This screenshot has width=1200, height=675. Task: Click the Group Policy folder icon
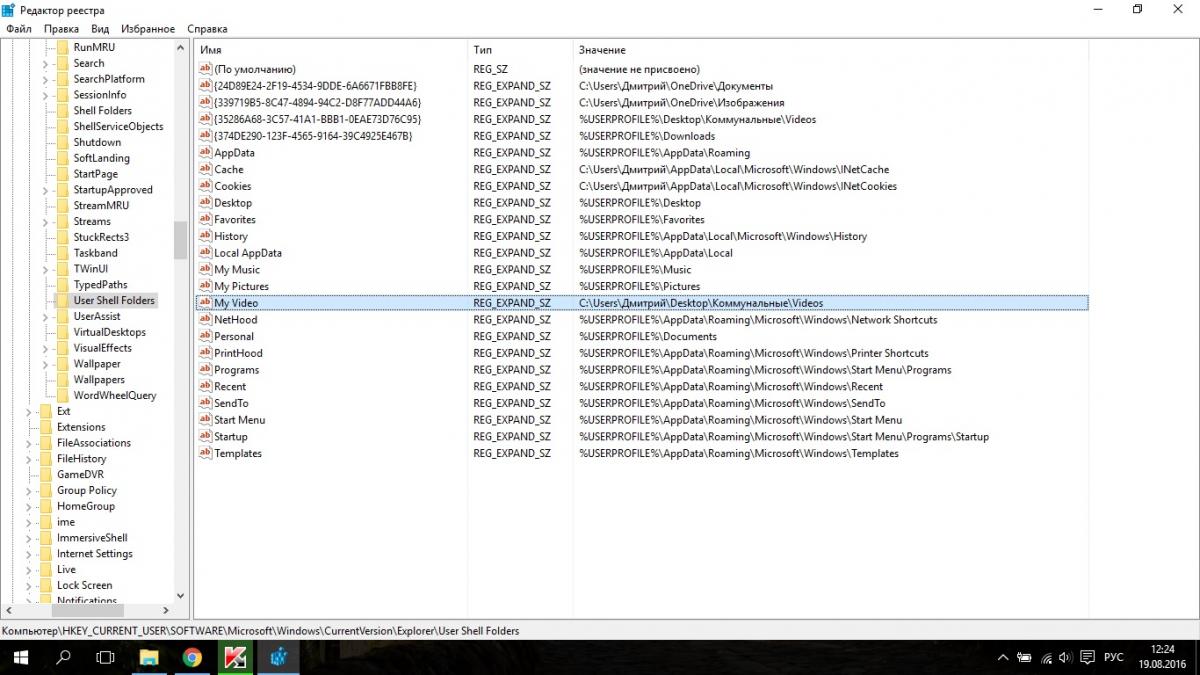pos(46,491)
